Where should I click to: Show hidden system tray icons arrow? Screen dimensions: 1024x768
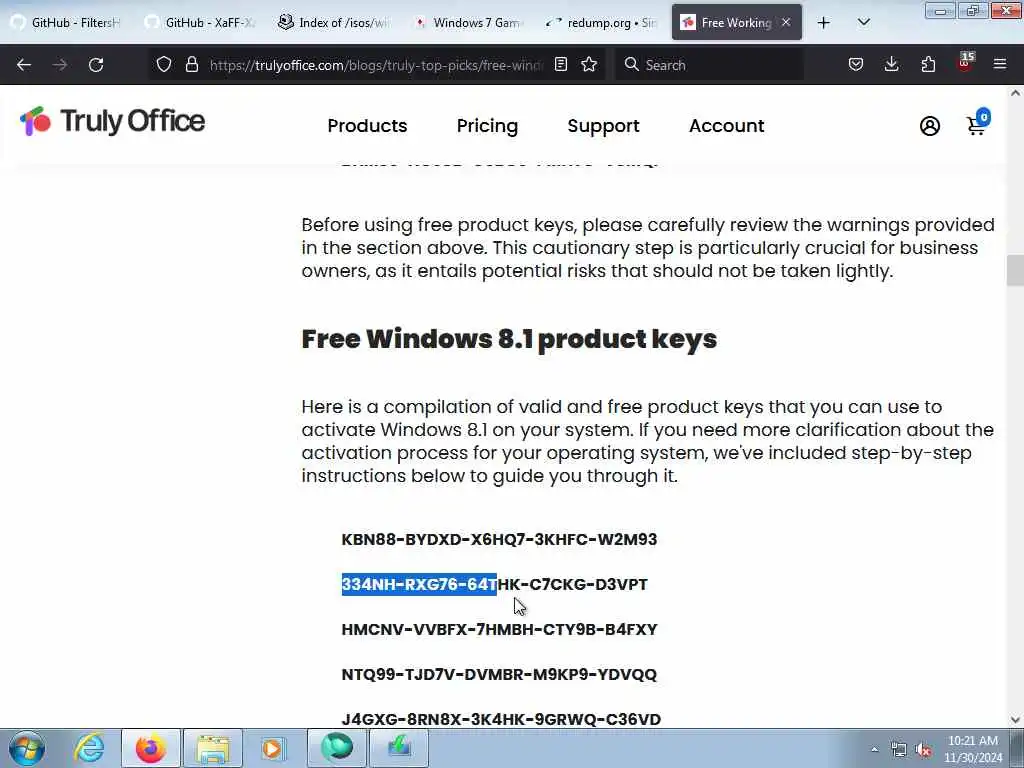pos(874,749)
